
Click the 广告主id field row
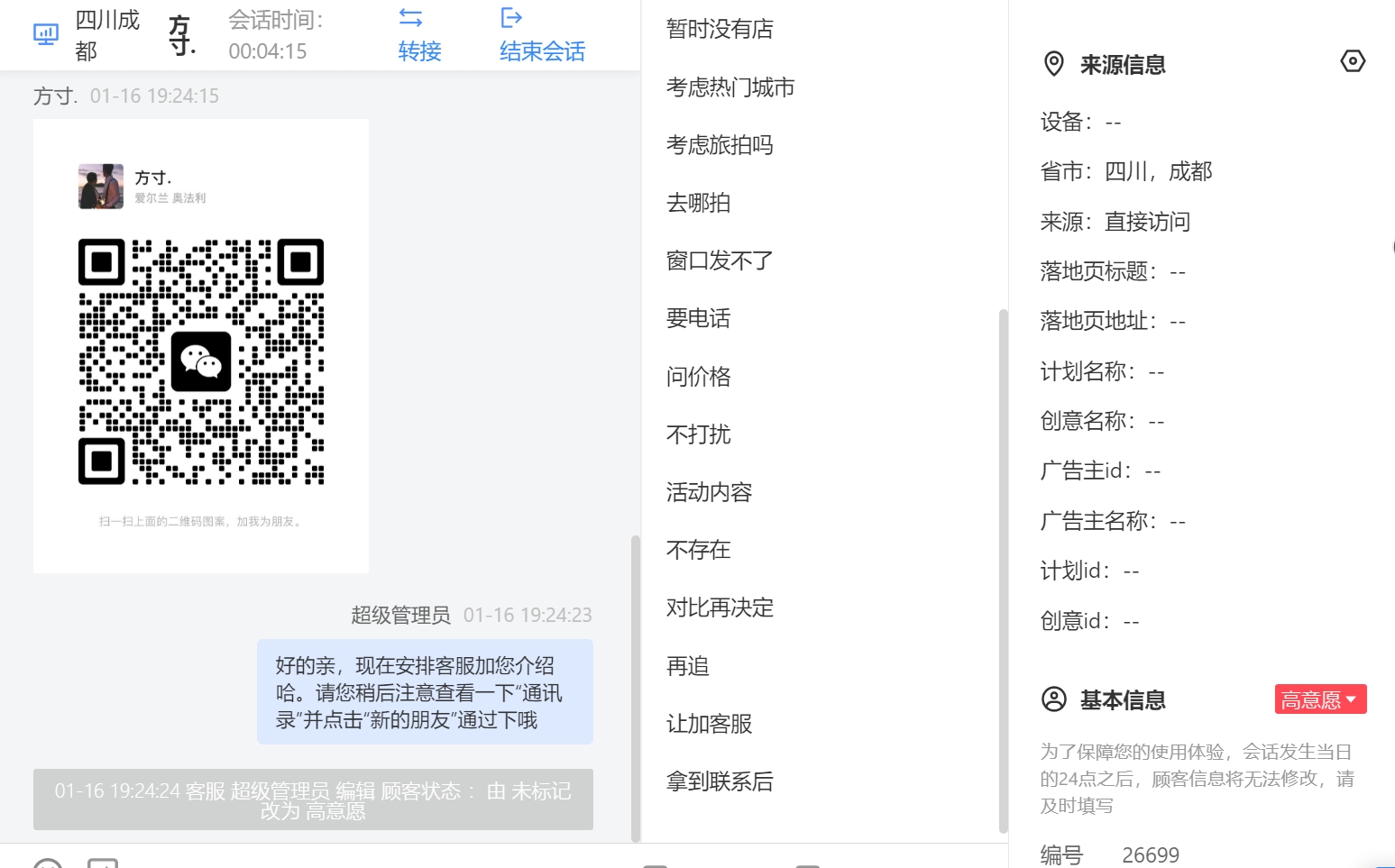(x=1100, y=471)
